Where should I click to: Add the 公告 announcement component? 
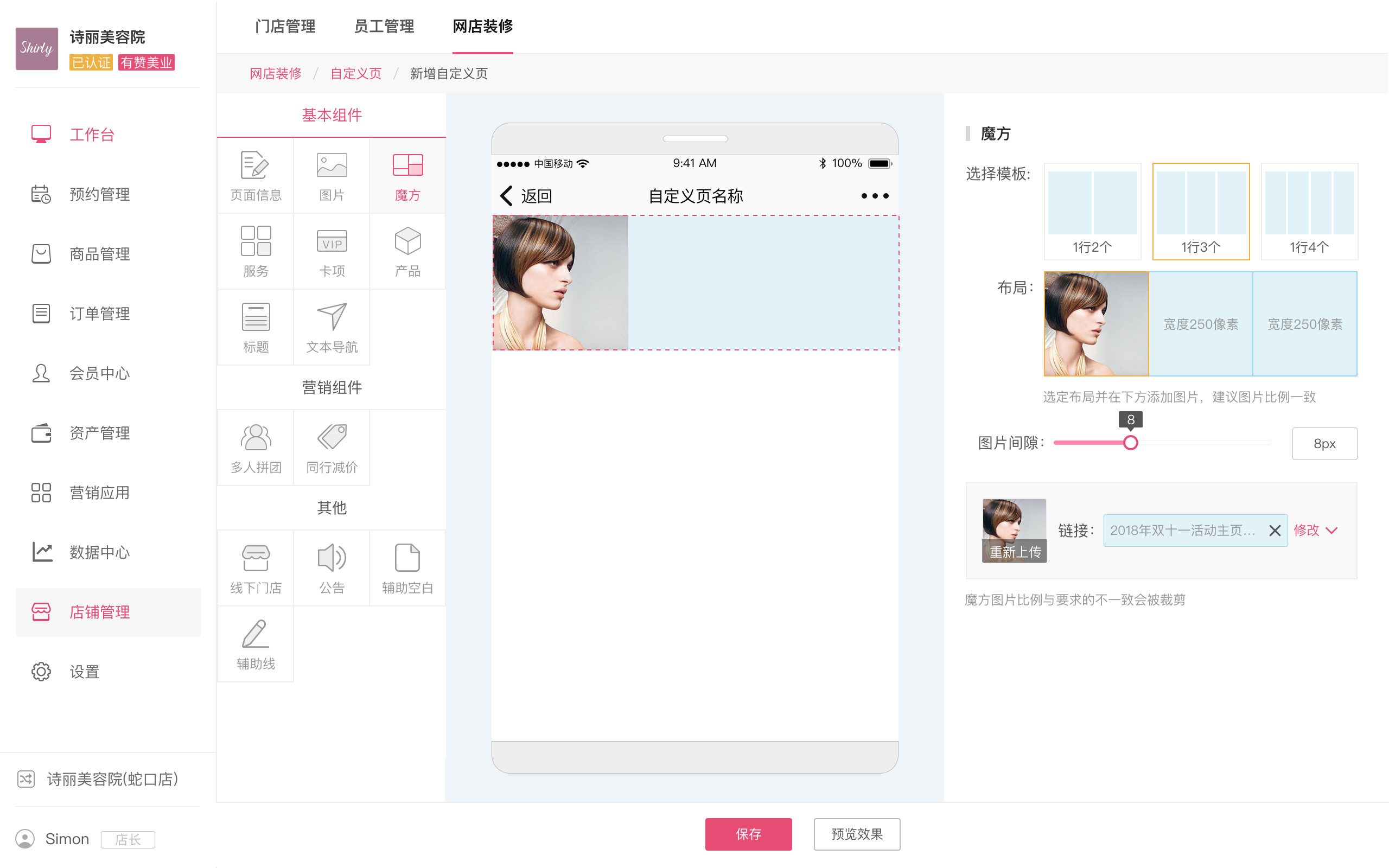[332, 569]
